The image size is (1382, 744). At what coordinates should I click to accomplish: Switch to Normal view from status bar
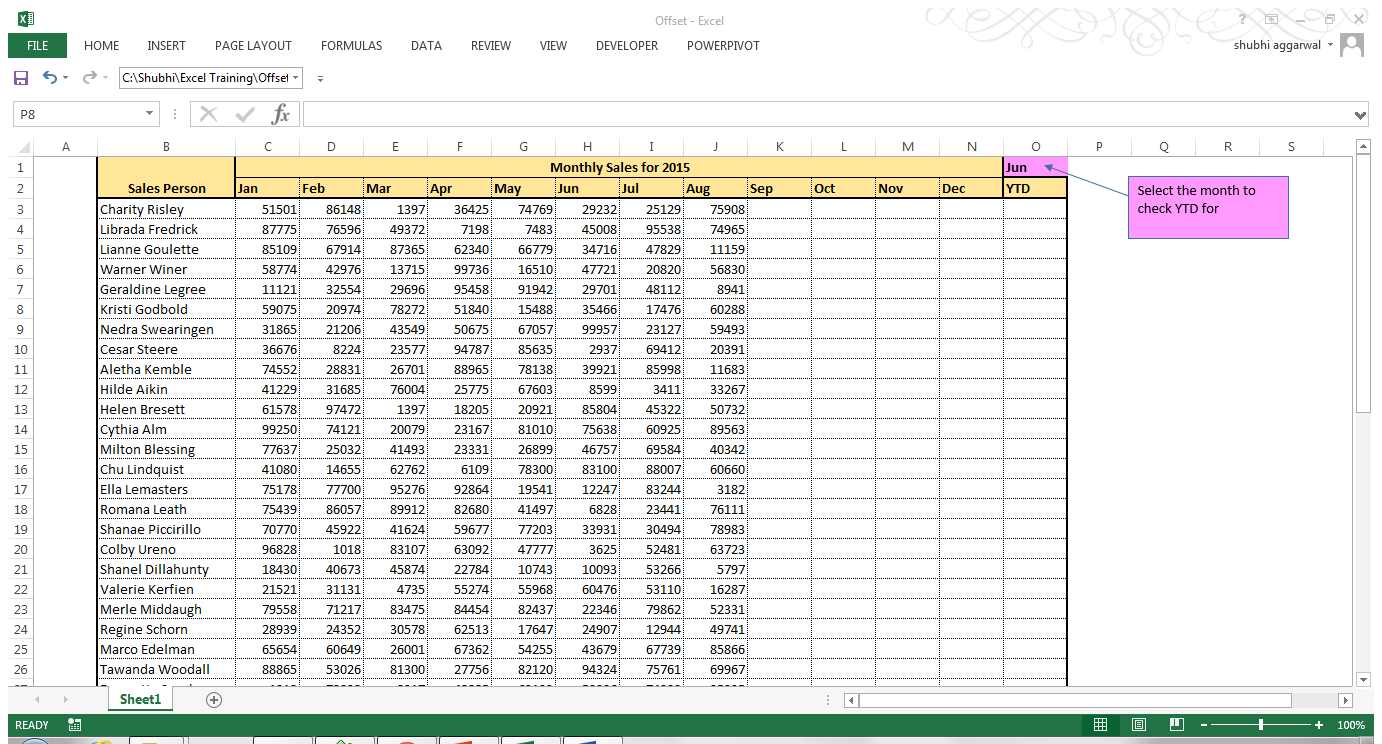click(x=1101, y=724)
